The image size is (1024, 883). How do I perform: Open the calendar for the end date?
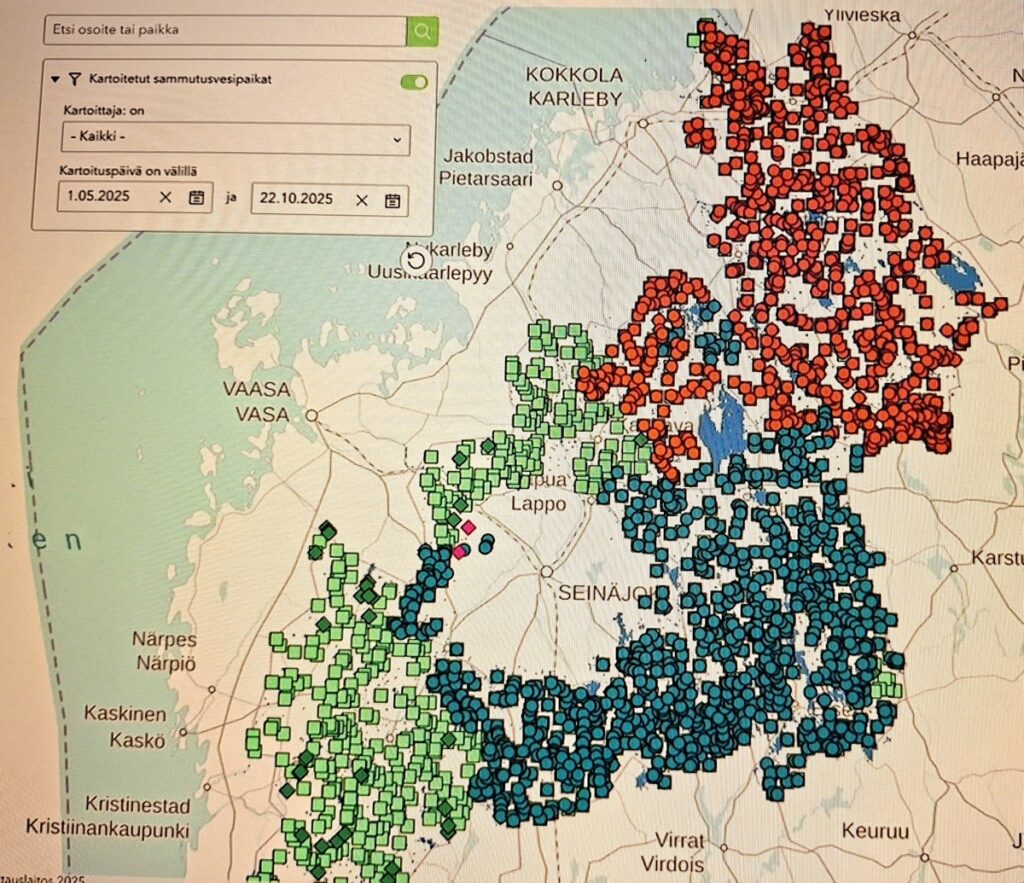pos(392,201)
